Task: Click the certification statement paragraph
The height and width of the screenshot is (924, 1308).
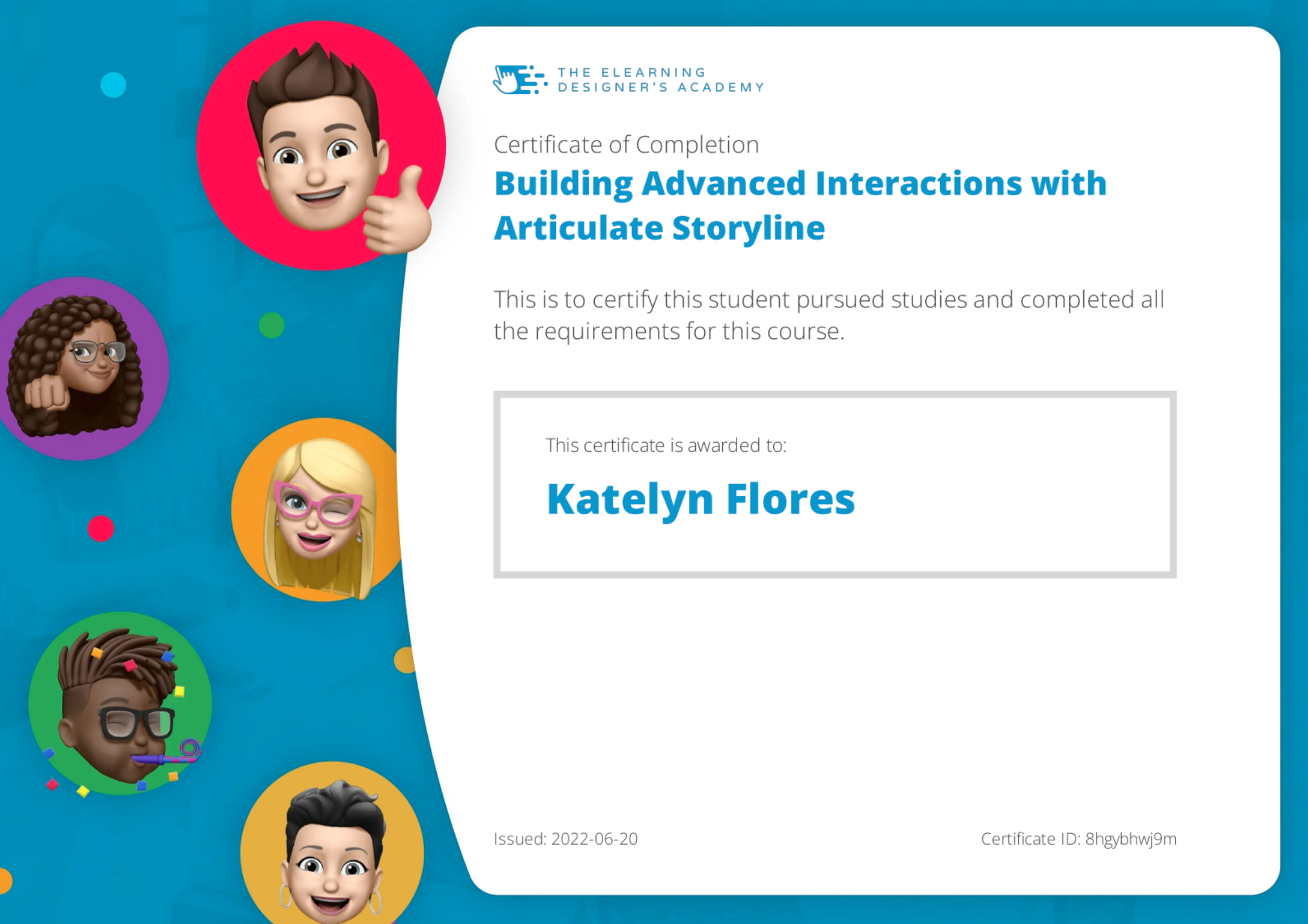Action: point(828,315)
